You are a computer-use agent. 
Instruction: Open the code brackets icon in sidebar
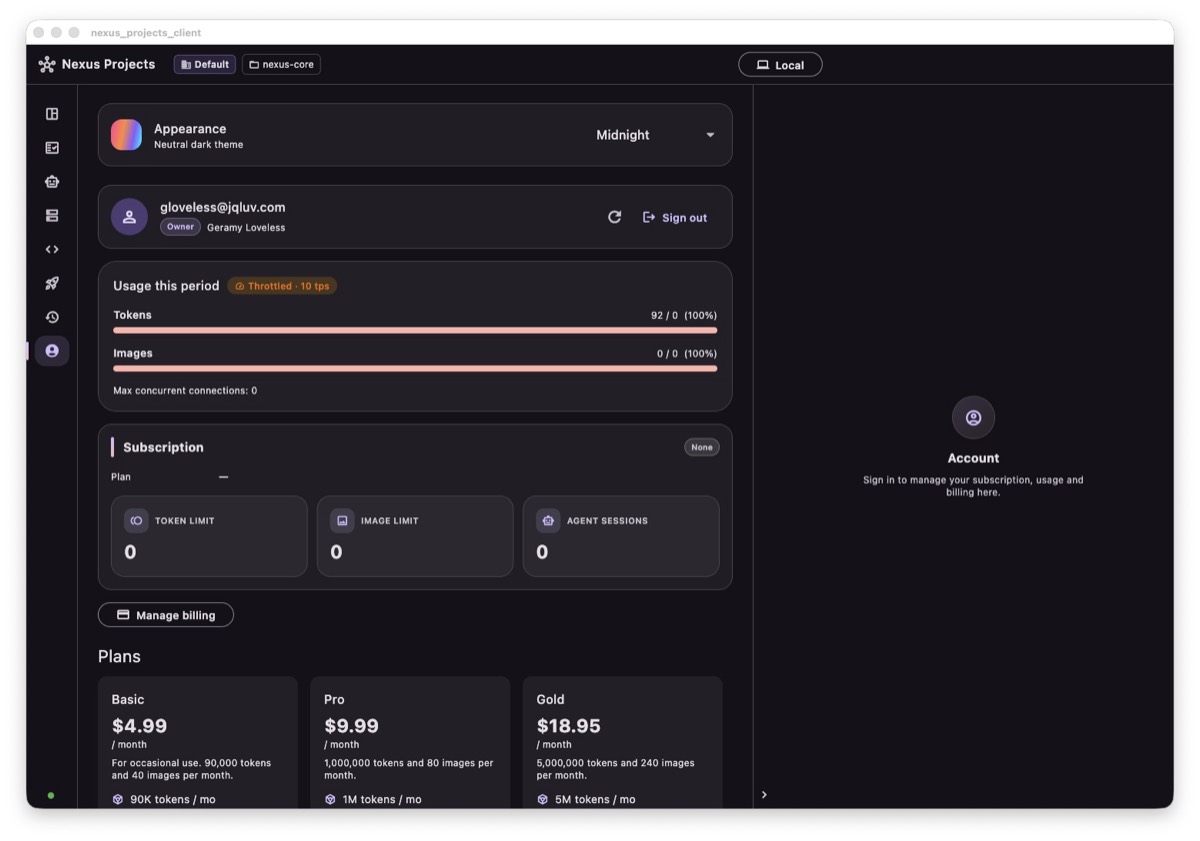52,250
